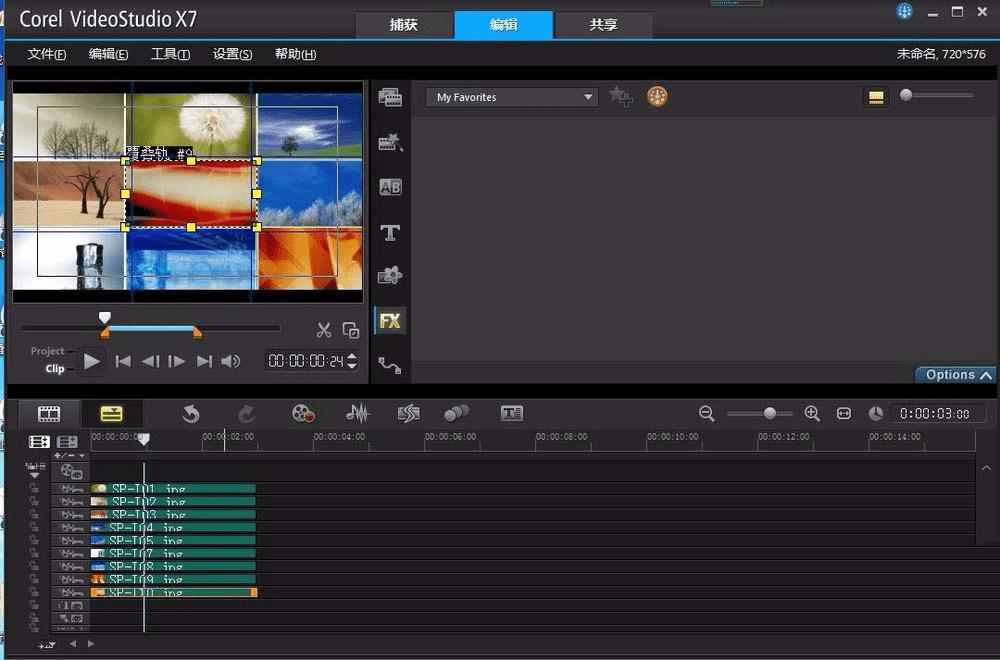Image resolution: width=1000 pixels, height=660 pixels.
Task: Click the timeline zoom slider
Action: (769, 413)
